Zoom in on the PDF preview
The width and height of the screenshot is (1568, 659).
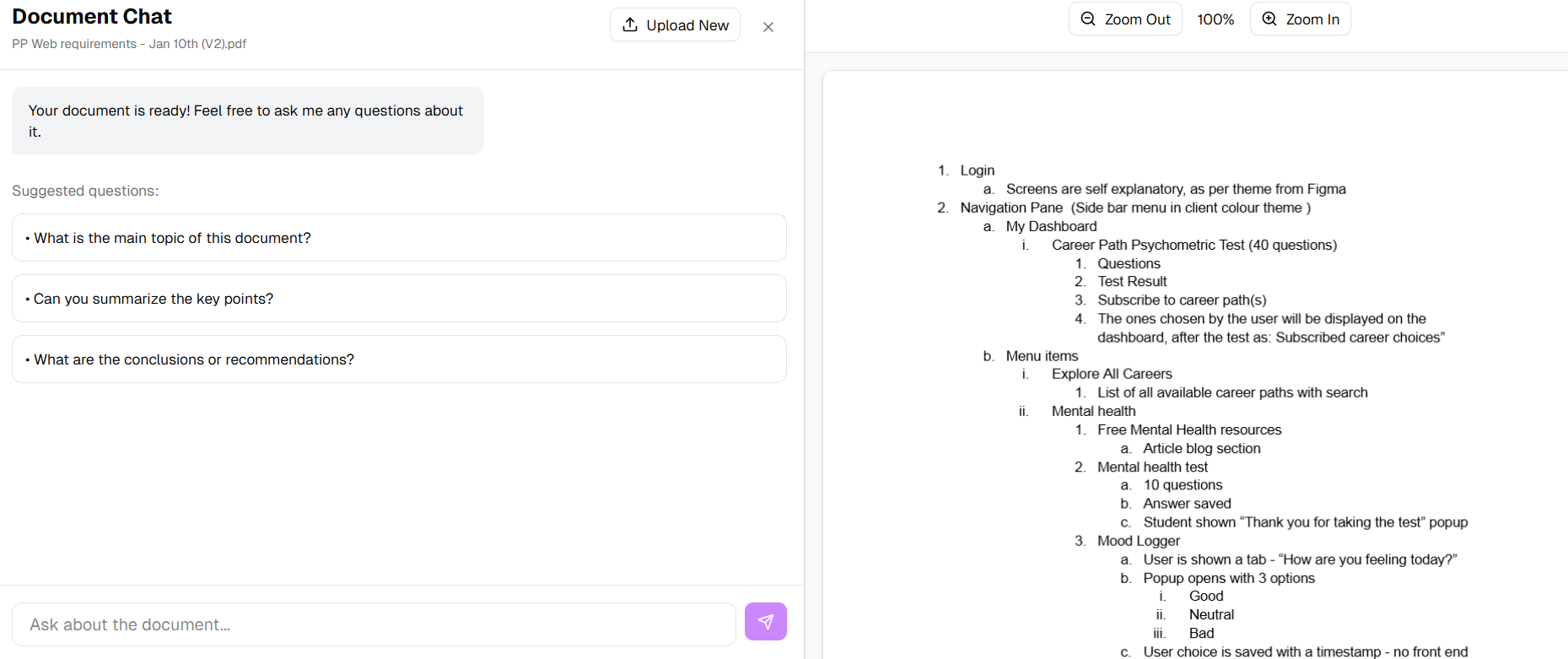[x=1300, y=19]
